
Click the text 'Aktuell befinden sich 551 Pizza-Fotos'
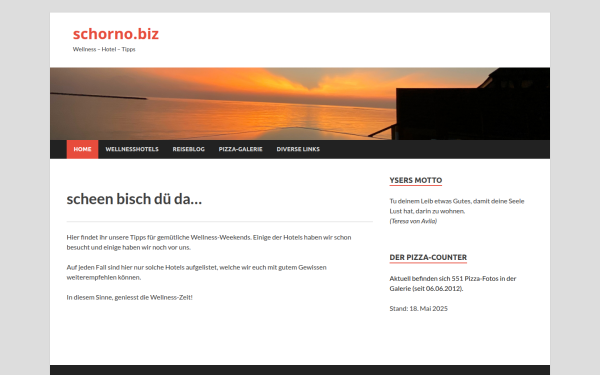[x=453, y=284]
